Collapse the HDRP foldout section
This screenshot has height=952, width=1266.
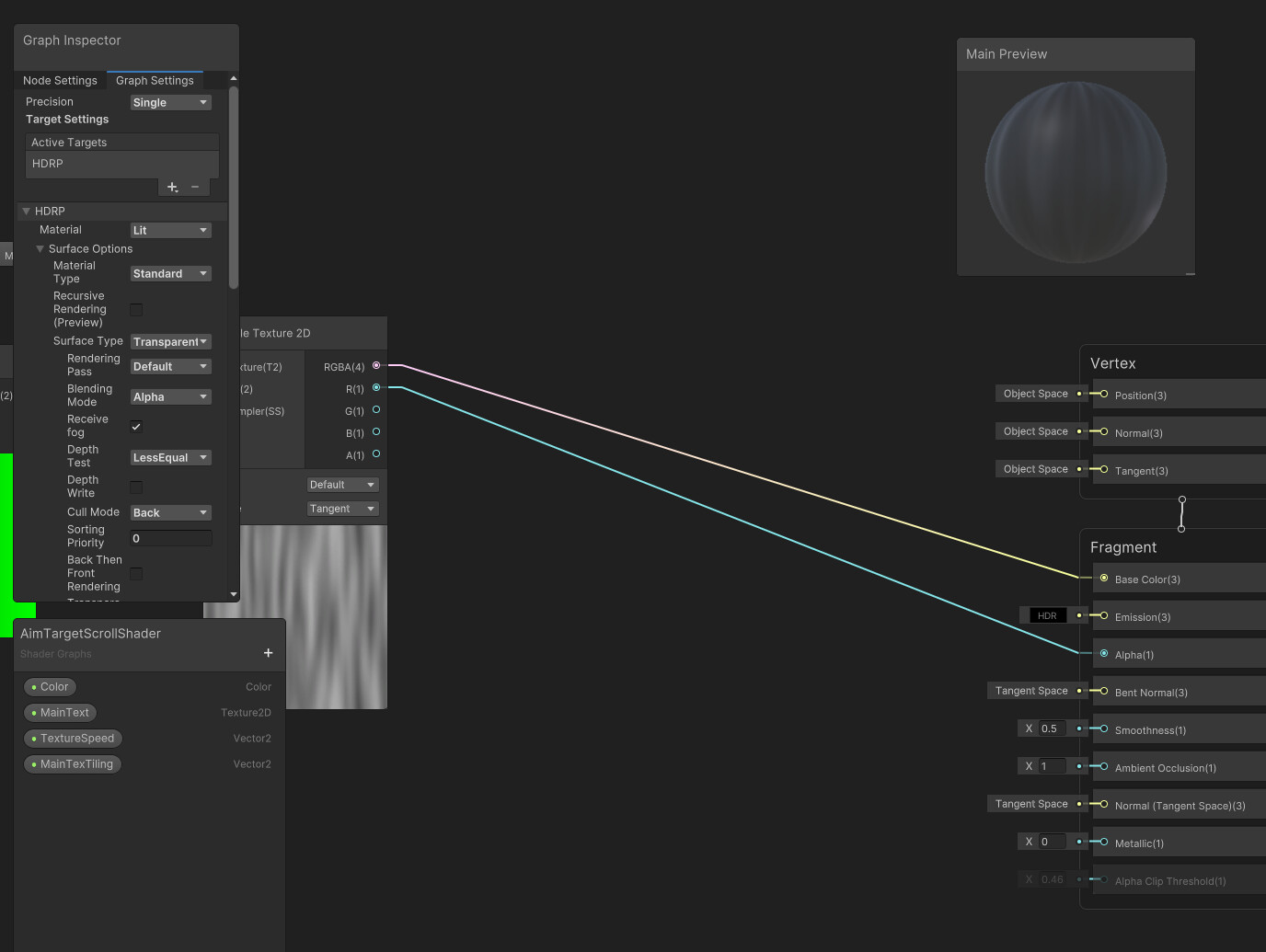click(27, 212)
